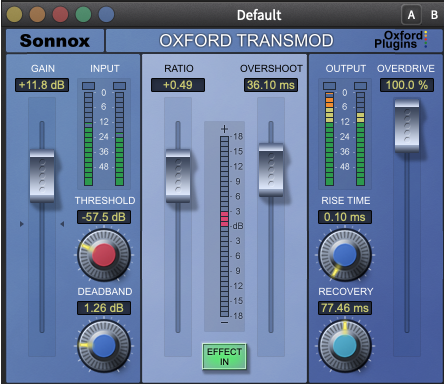This screenshot has width=444, height=384.
Task: Click right output meter clip indicator
Action: point(360,86)
